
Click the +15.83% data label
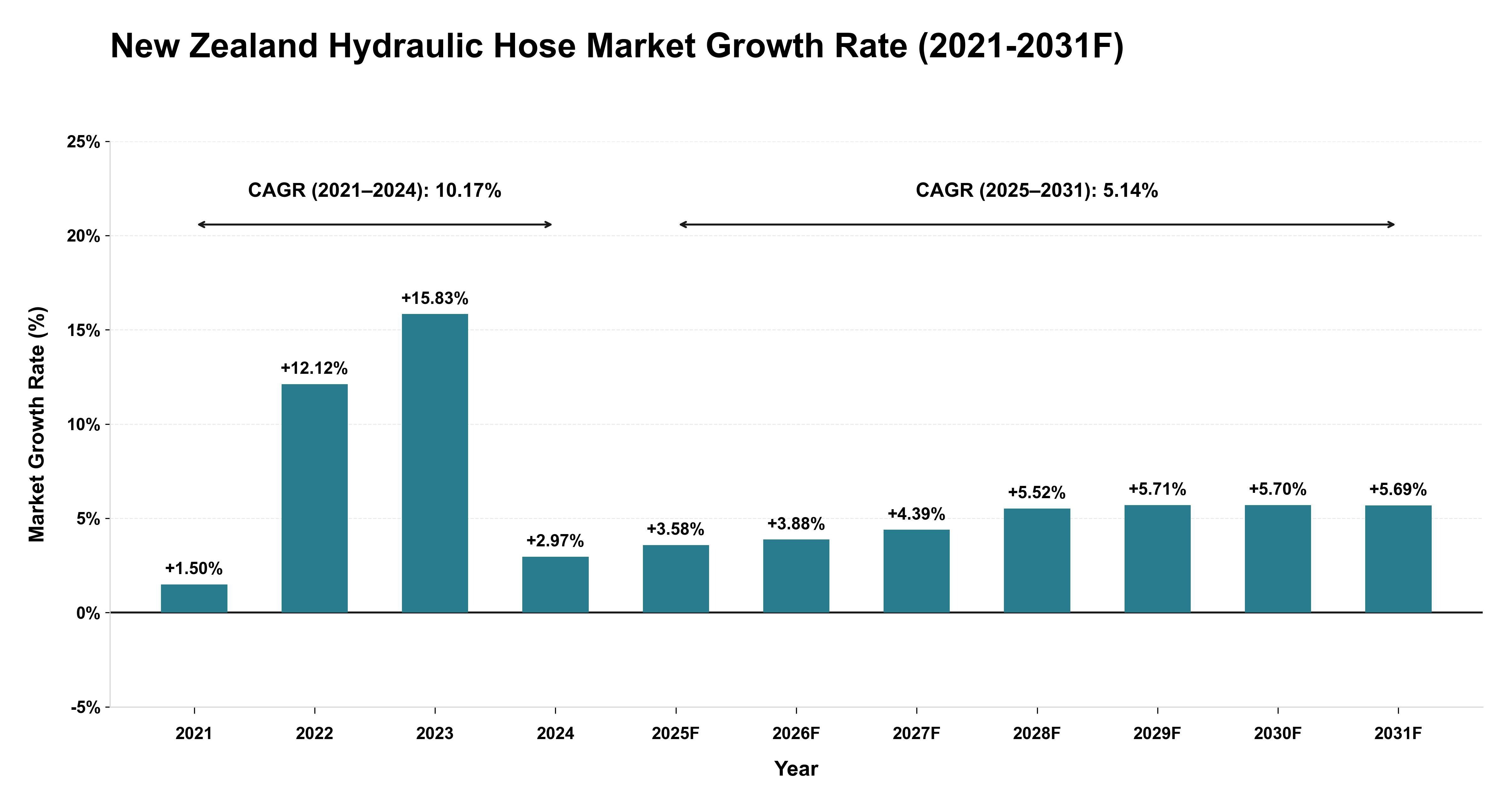[435, 298]
